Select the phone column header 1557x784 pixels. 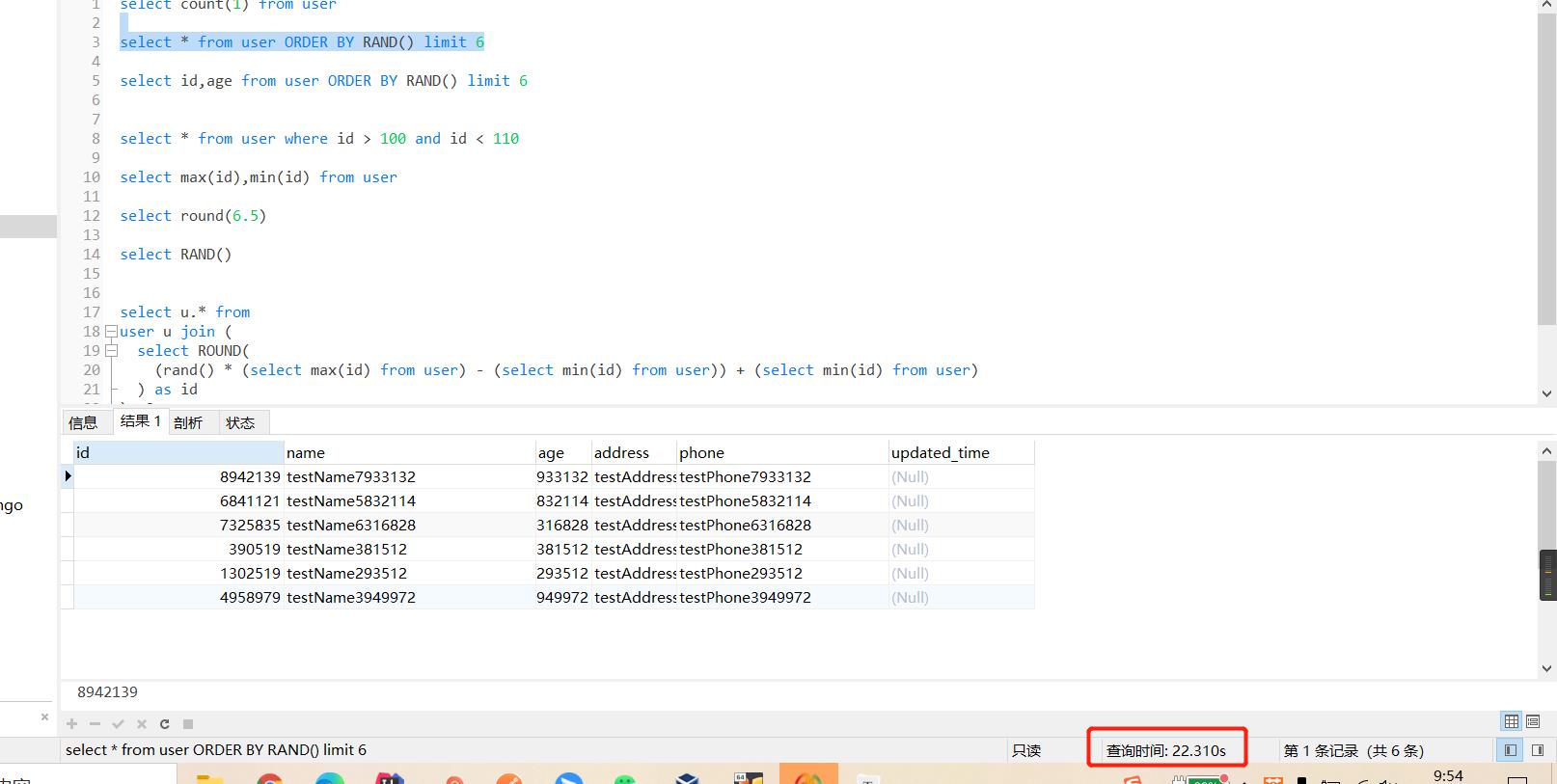[782, 452]
